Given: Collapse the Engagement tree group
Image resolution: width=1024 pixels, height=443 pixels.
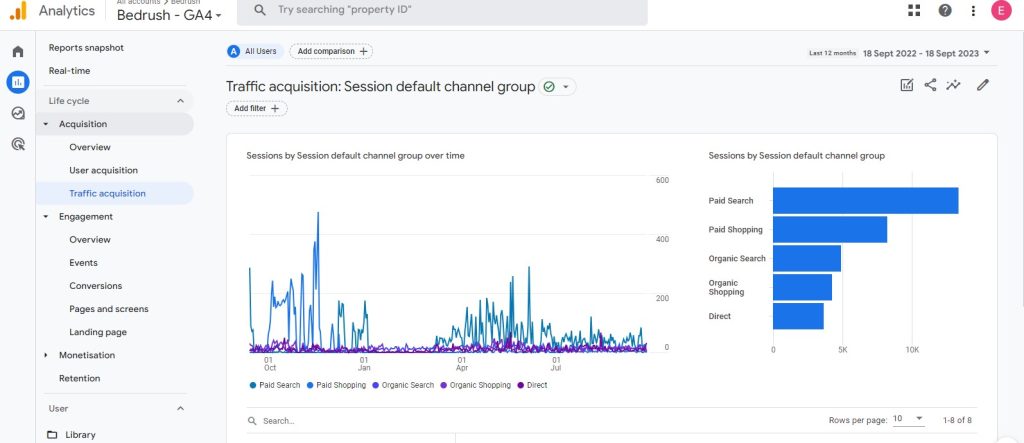Looking at the screenshot, I should [x=46, y=217].
